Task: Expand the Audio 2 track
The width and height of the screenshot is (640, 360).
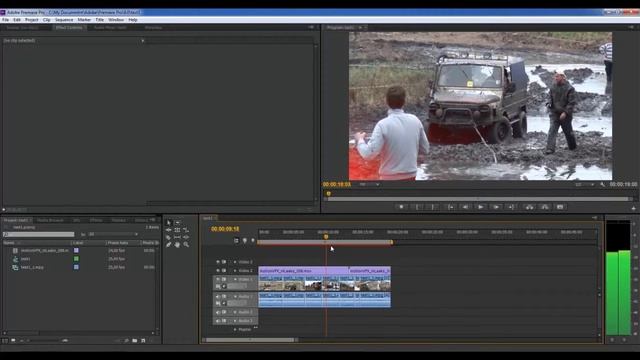Action: pyautogui.click(x=235, y=312)
